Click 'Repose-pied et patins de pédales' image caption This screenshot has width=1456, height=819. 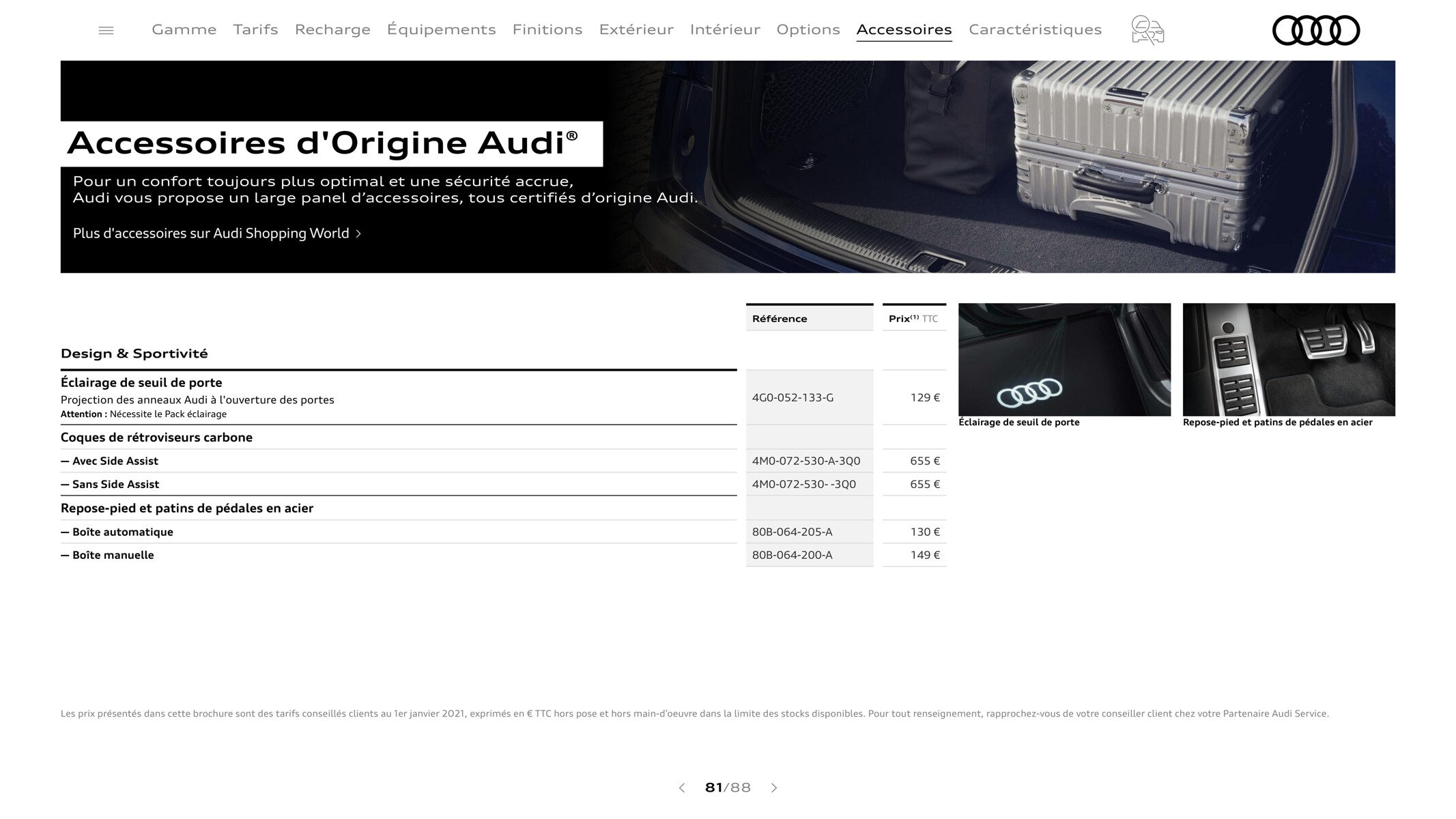click(1277, 422)
